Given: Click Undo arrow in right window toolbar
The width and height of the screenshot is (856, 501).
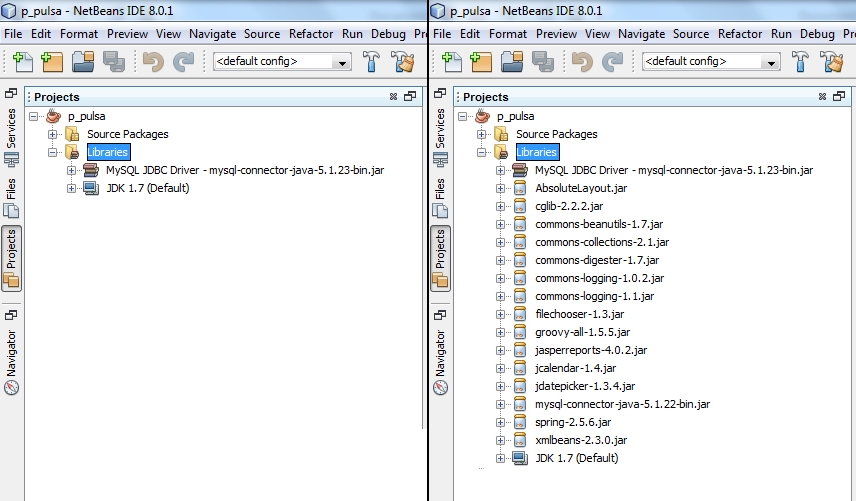Looking at the screenshot, I should [582, 62].
